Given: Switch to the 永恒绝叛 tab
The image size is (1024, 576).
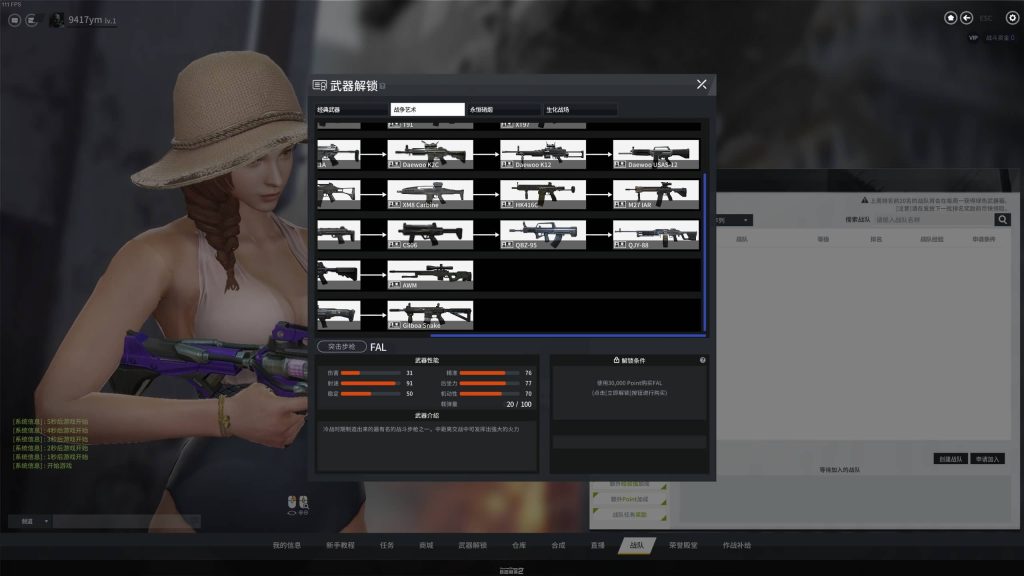Looking at the screenshot, I should [504, 110].
